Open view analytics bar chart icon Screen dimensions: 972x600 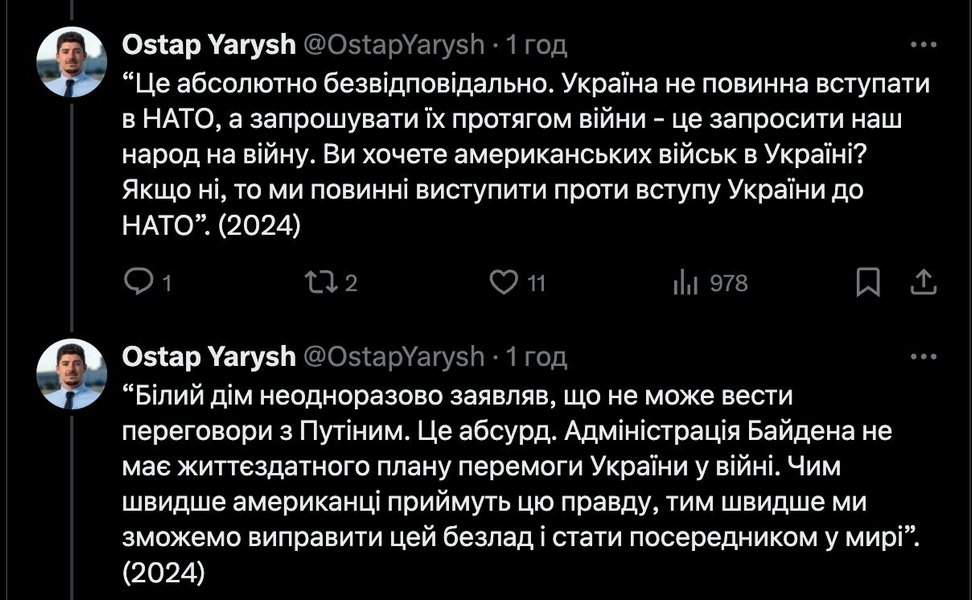(685, 284)
